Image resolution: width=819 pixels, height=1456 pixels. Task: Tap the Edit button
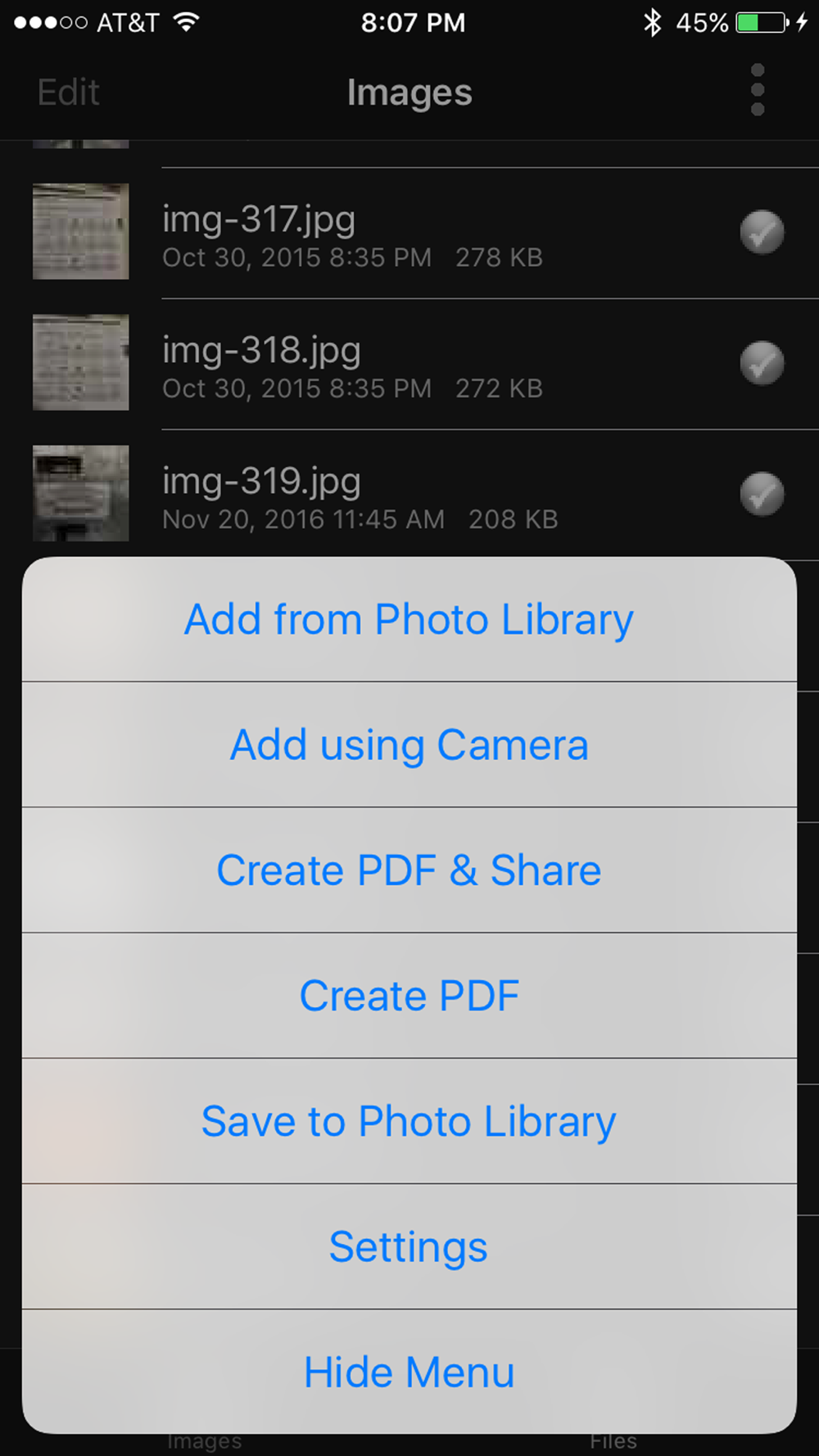tap(69, 93)
